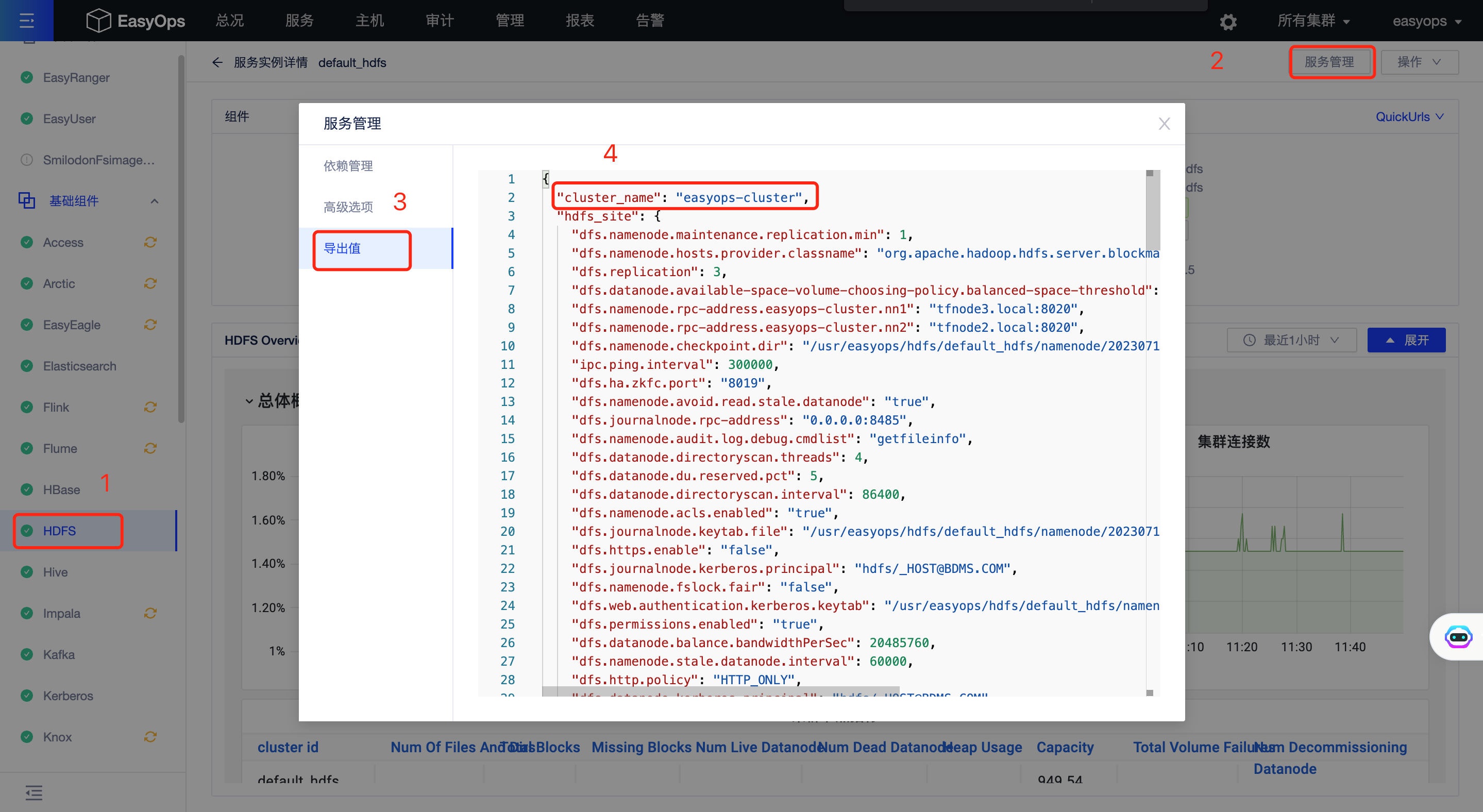
Task: Click the refresh icon next to Arctic
Action: click(150, 284)
